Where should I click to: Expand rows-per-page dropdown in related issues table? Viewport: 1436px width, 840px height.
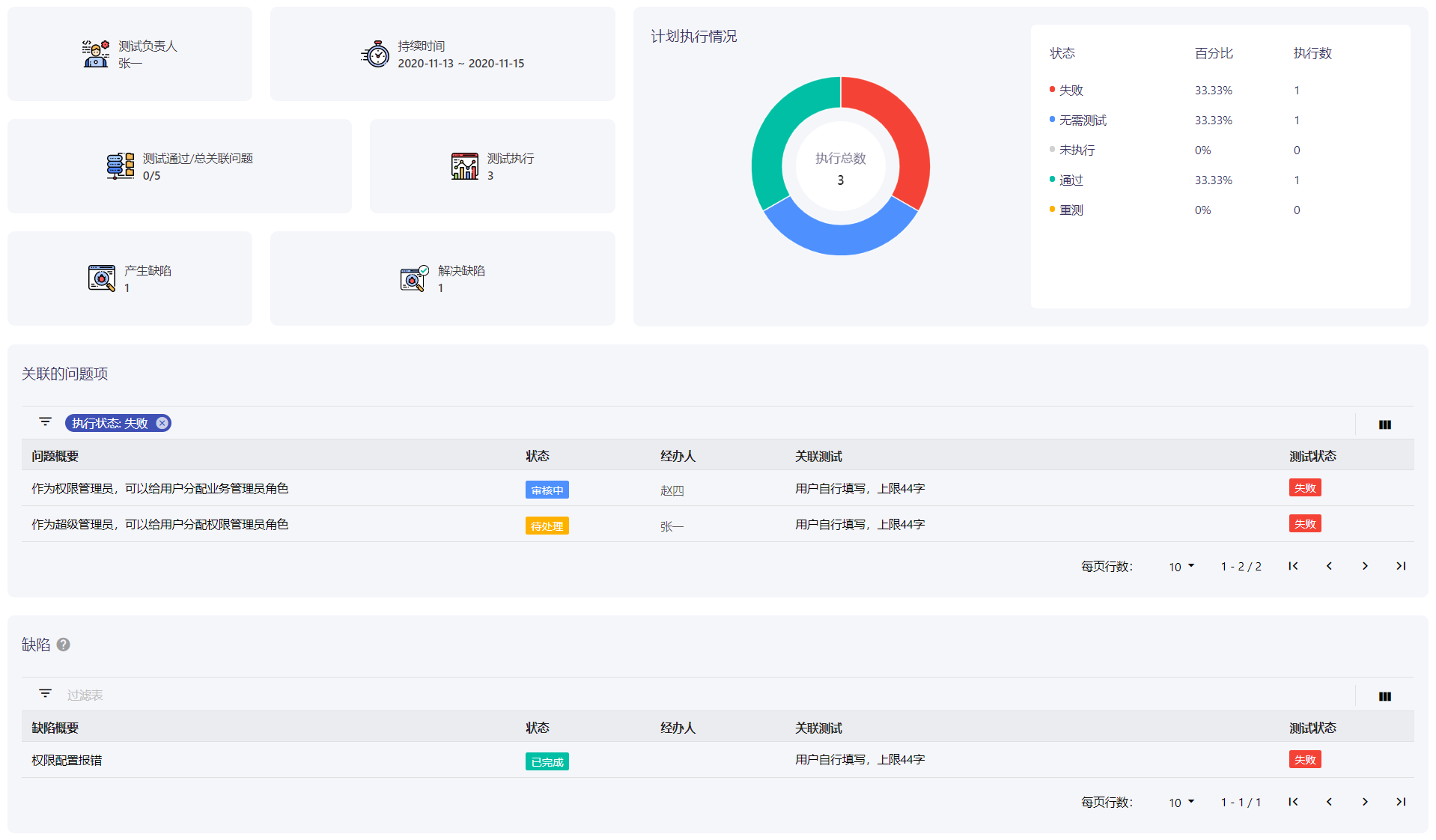coord(1182,567)
